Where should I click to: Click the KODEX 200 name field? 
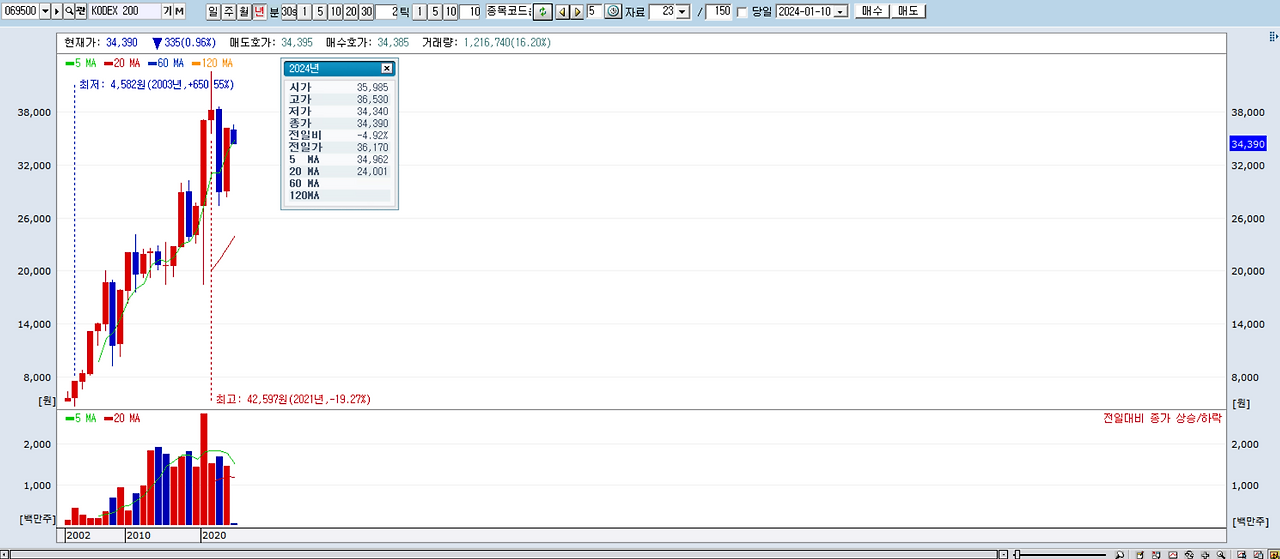coord(124,11)
